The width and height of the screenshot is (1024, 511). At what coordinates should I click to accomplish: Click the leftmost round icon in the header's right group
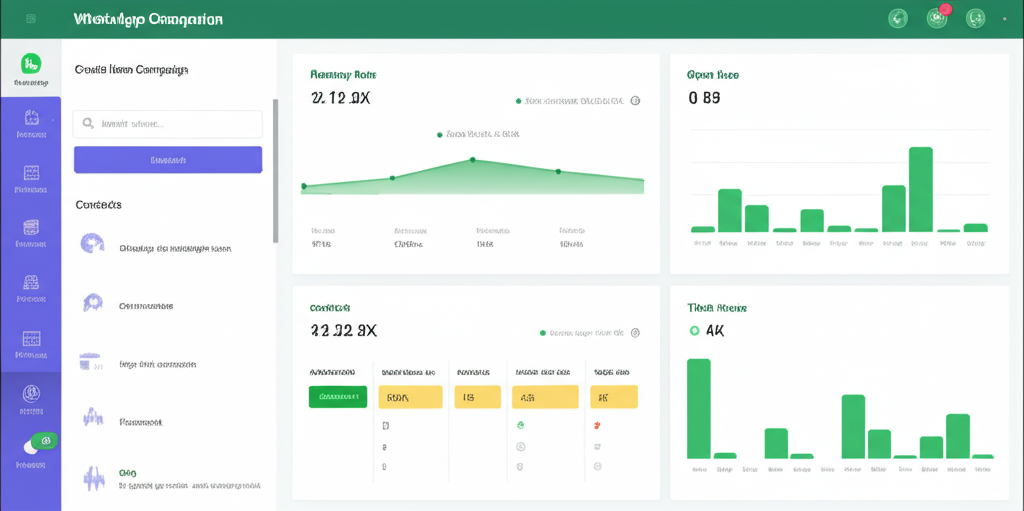[x=898, y=18]
